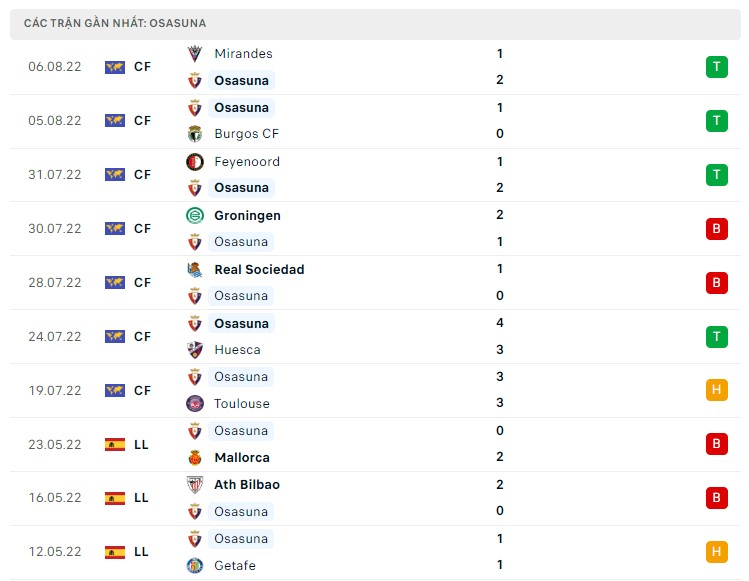Click the Huesca team crest

195,350
